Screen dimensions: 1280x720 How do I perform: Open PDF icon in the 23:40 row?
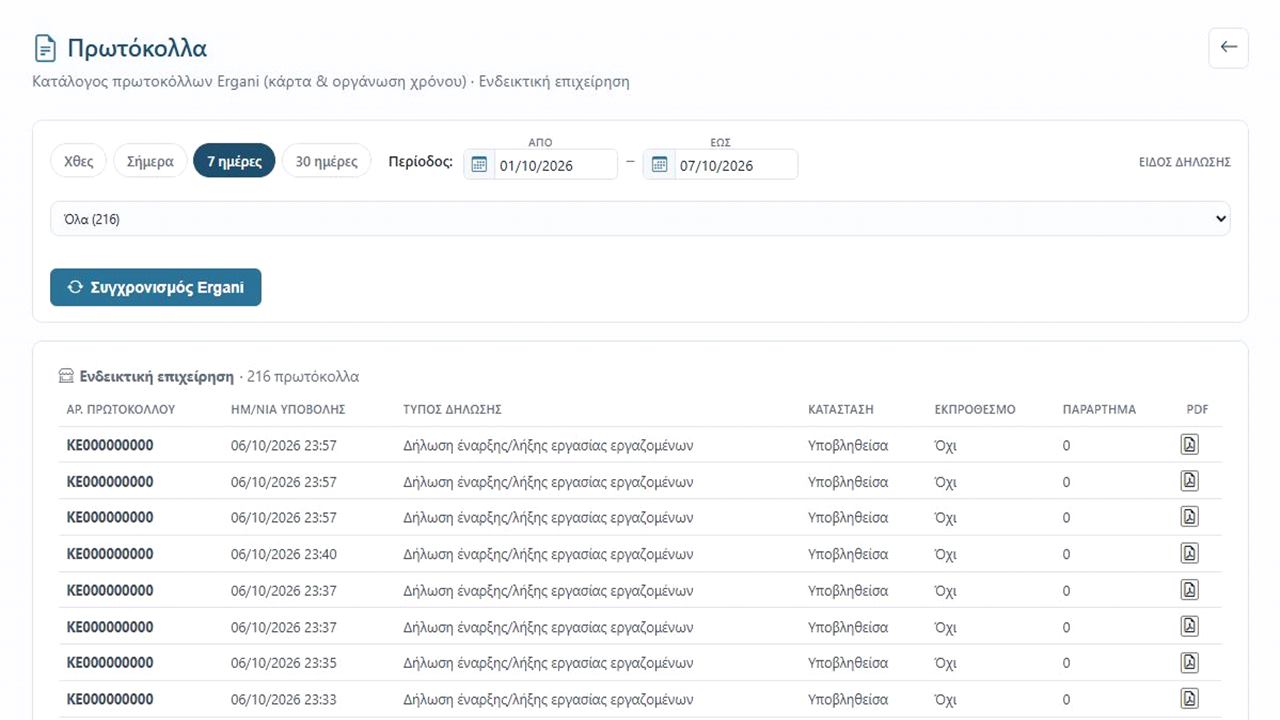click(1189, 553)
